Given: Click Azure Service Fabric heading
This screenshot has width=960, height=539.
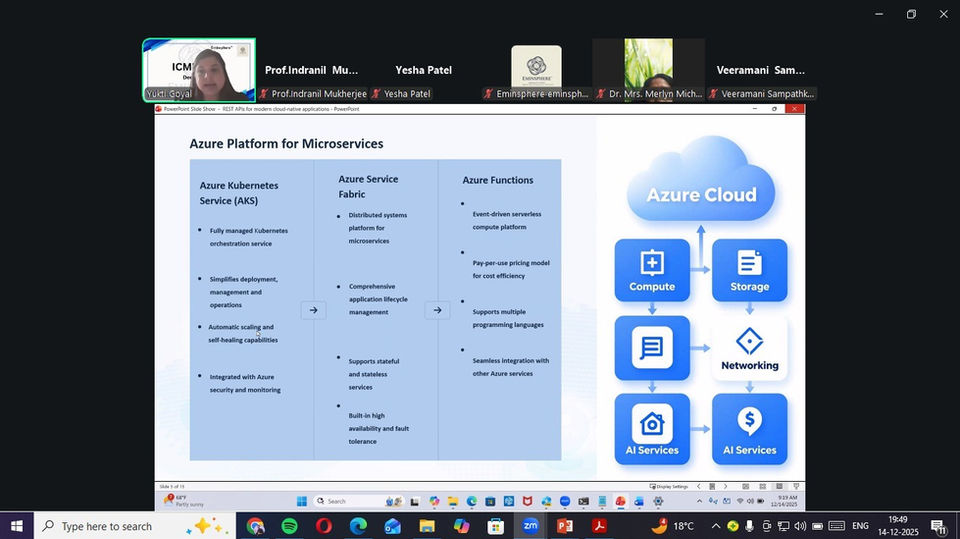Looking at the screenshot, I should (x=368, y=186).
